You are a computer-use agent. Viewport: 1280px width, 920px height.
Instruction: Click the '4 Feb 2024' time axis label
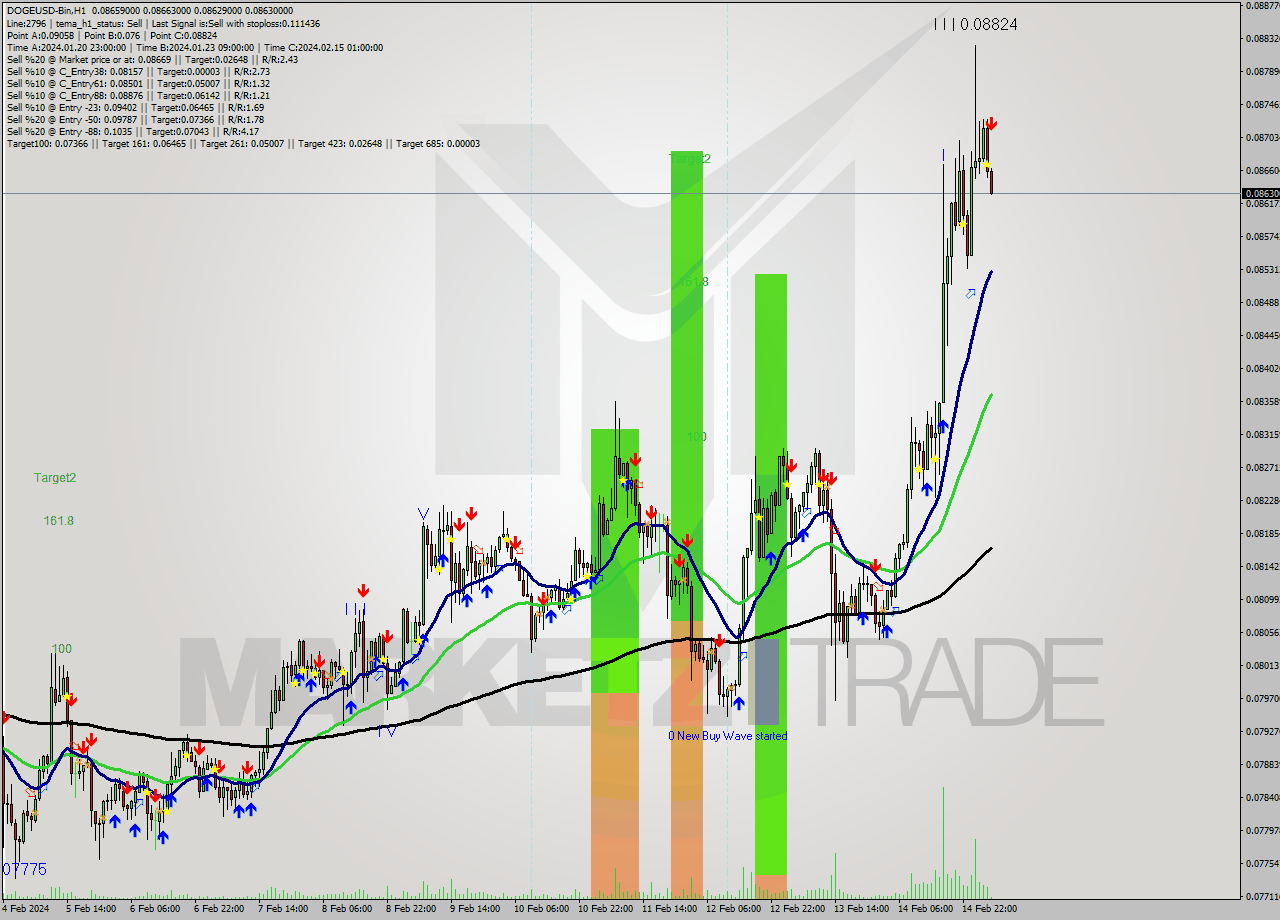pyautogui.click(x=25, y=909)
